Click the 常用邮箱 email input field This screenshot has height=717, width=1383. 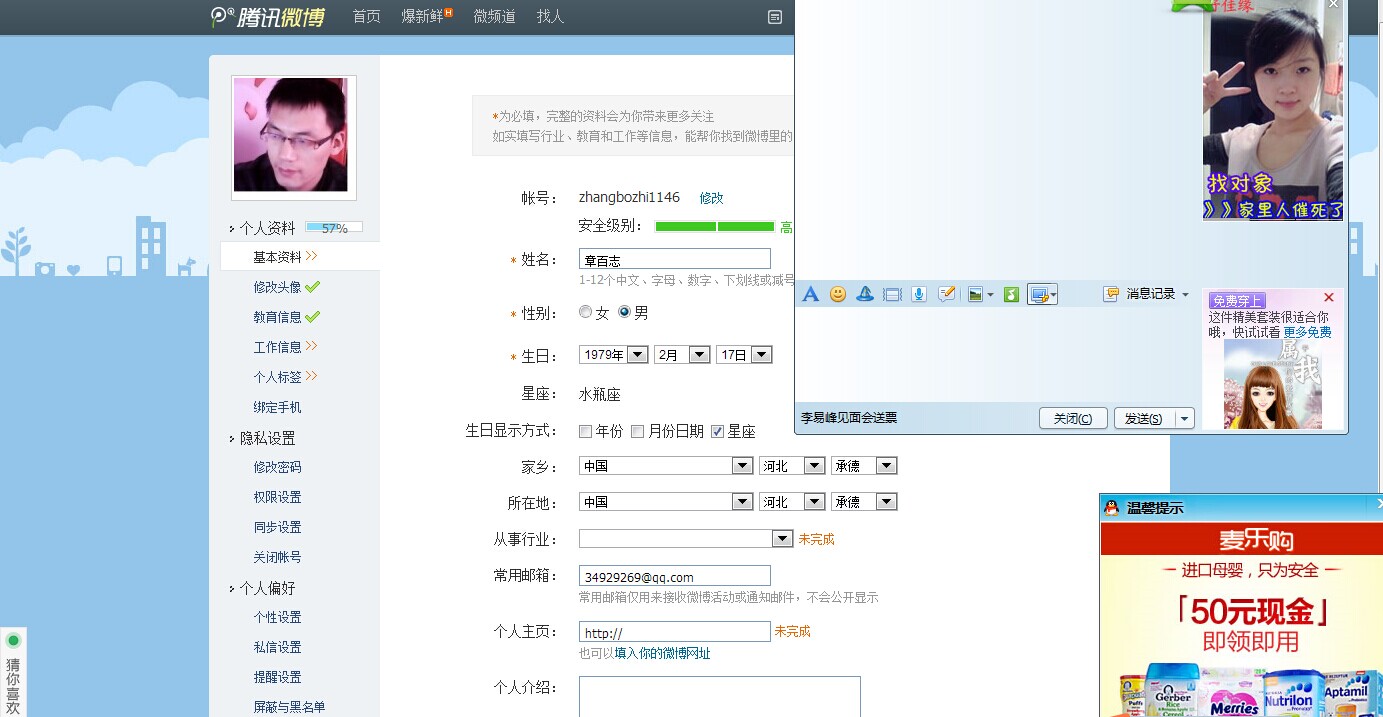[x=675, y=576]
